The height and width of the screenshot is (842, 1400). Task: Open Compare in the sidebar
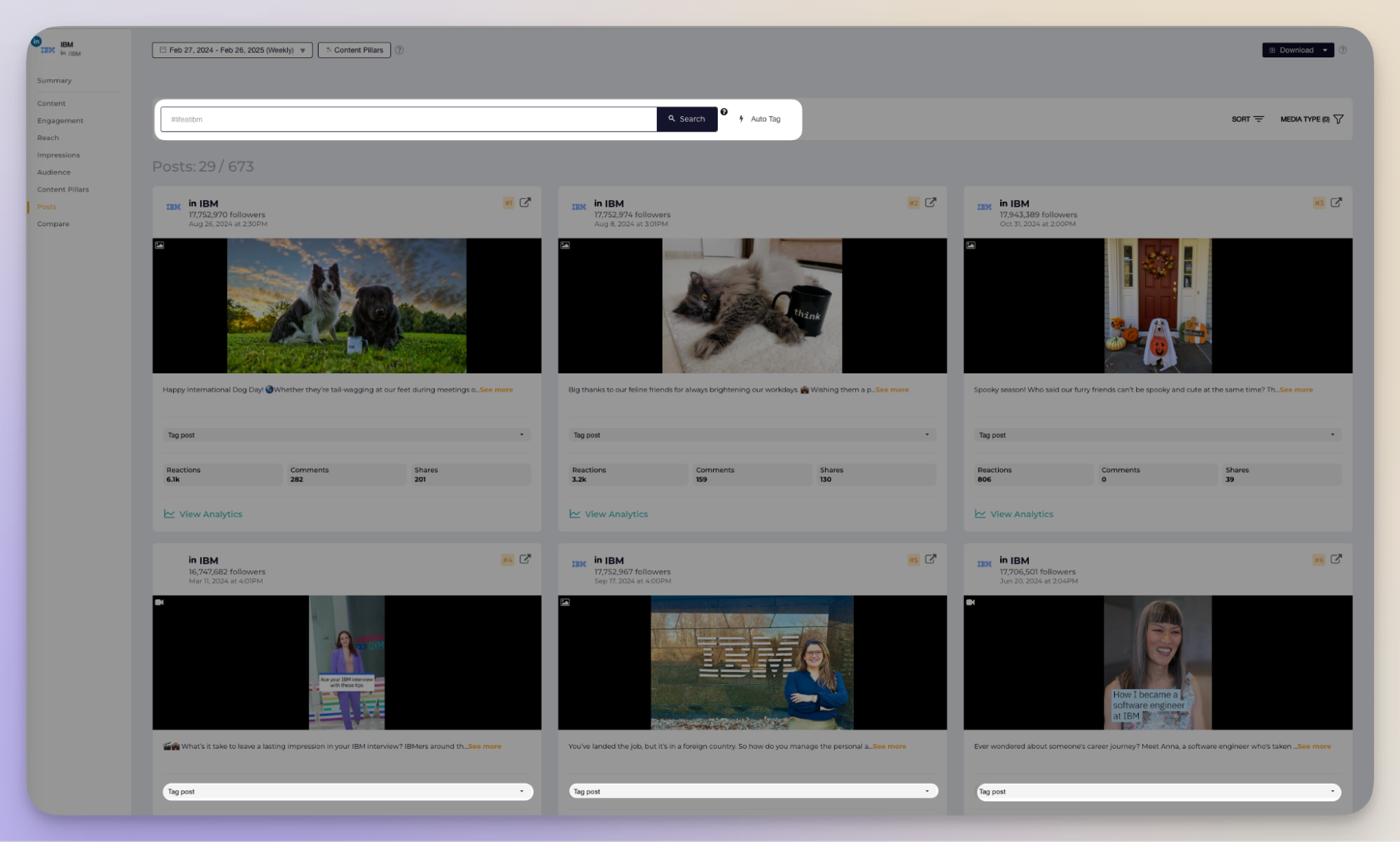(x=53, y=224)
